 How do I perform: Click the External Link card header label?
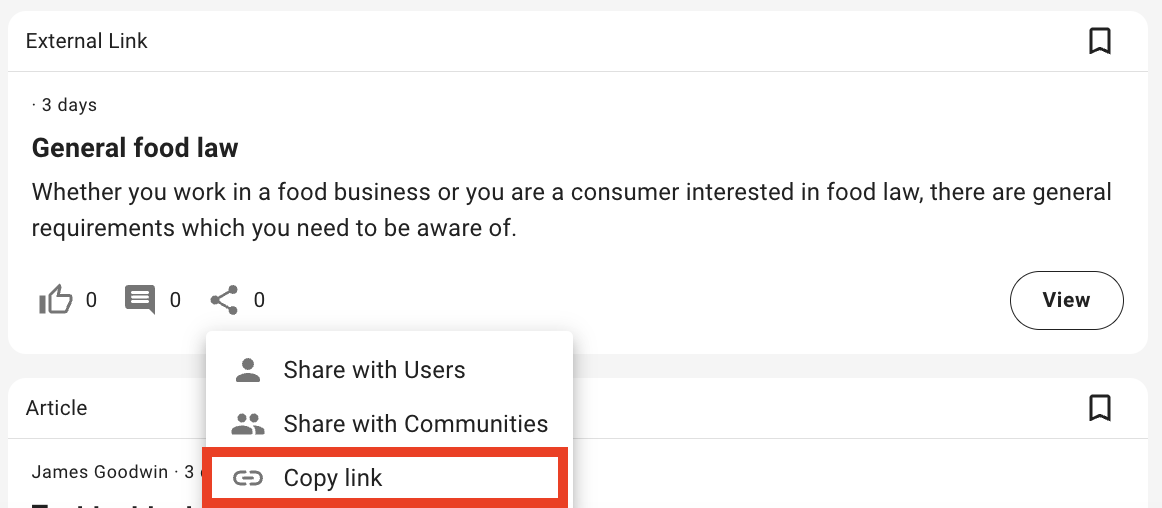pyautogui.click(x=86, y=41)
